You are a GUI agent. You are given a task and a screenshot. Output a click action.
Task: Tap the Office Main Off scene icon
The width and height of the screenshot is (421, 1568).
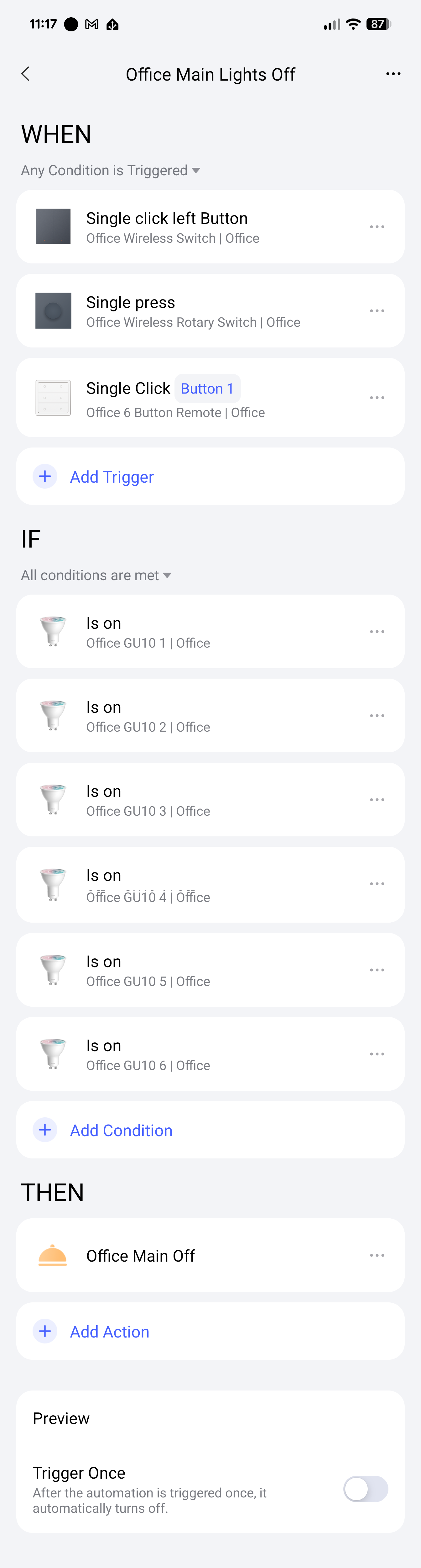tap(53, 1255)
